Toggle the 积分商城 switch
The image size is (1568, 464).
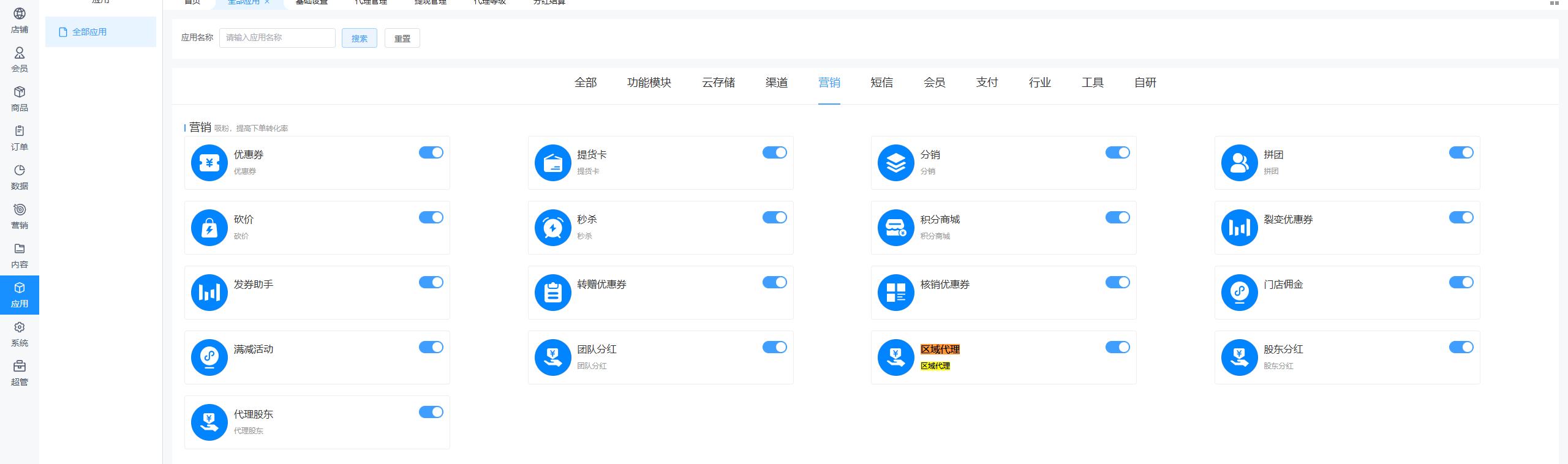click(1118, 217)
